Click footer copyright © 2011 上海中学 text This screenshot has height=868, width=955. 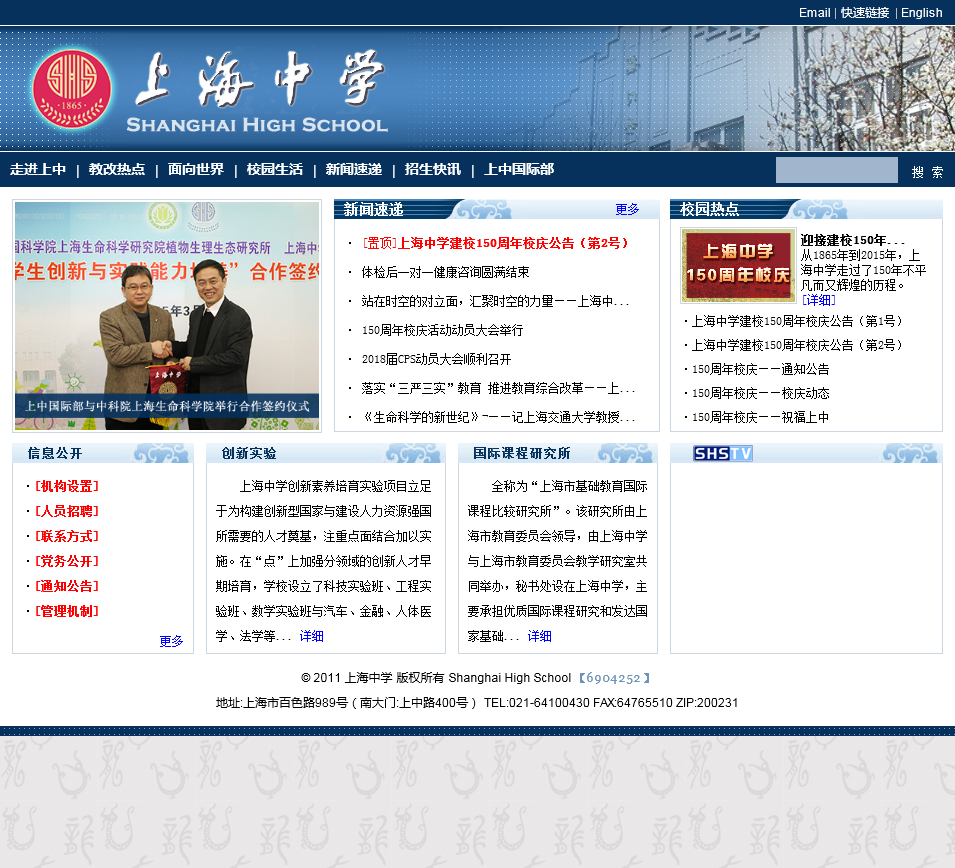(436, 678)
